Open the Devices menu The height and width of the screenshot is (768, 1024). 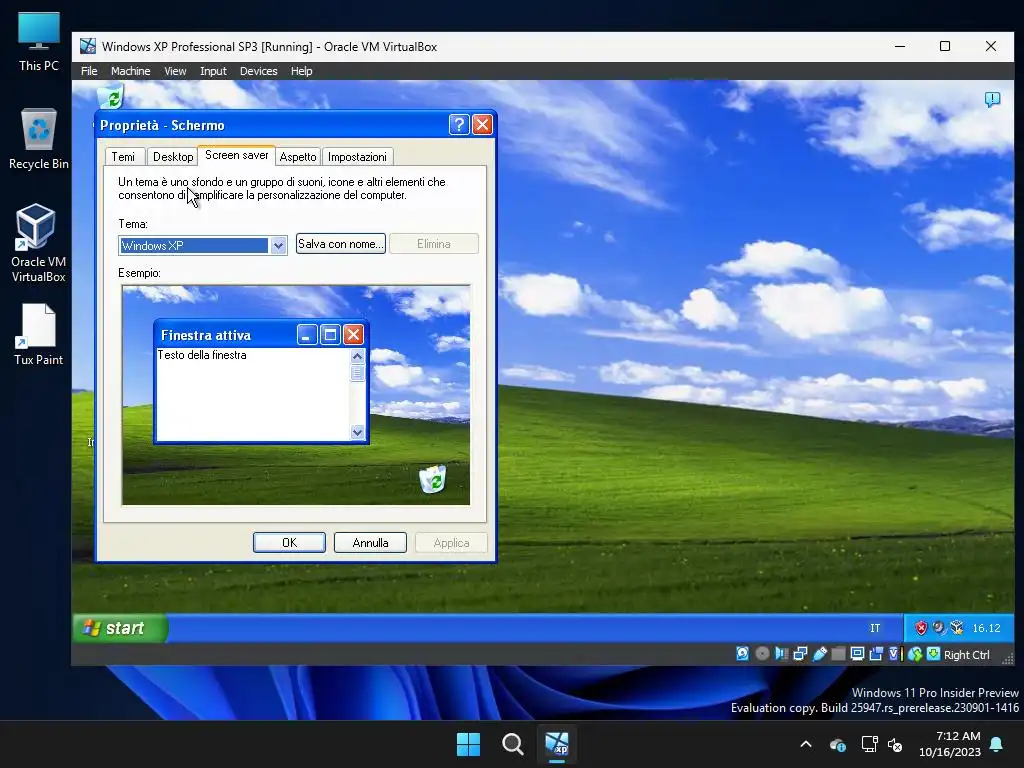click(x=259, y=71)
